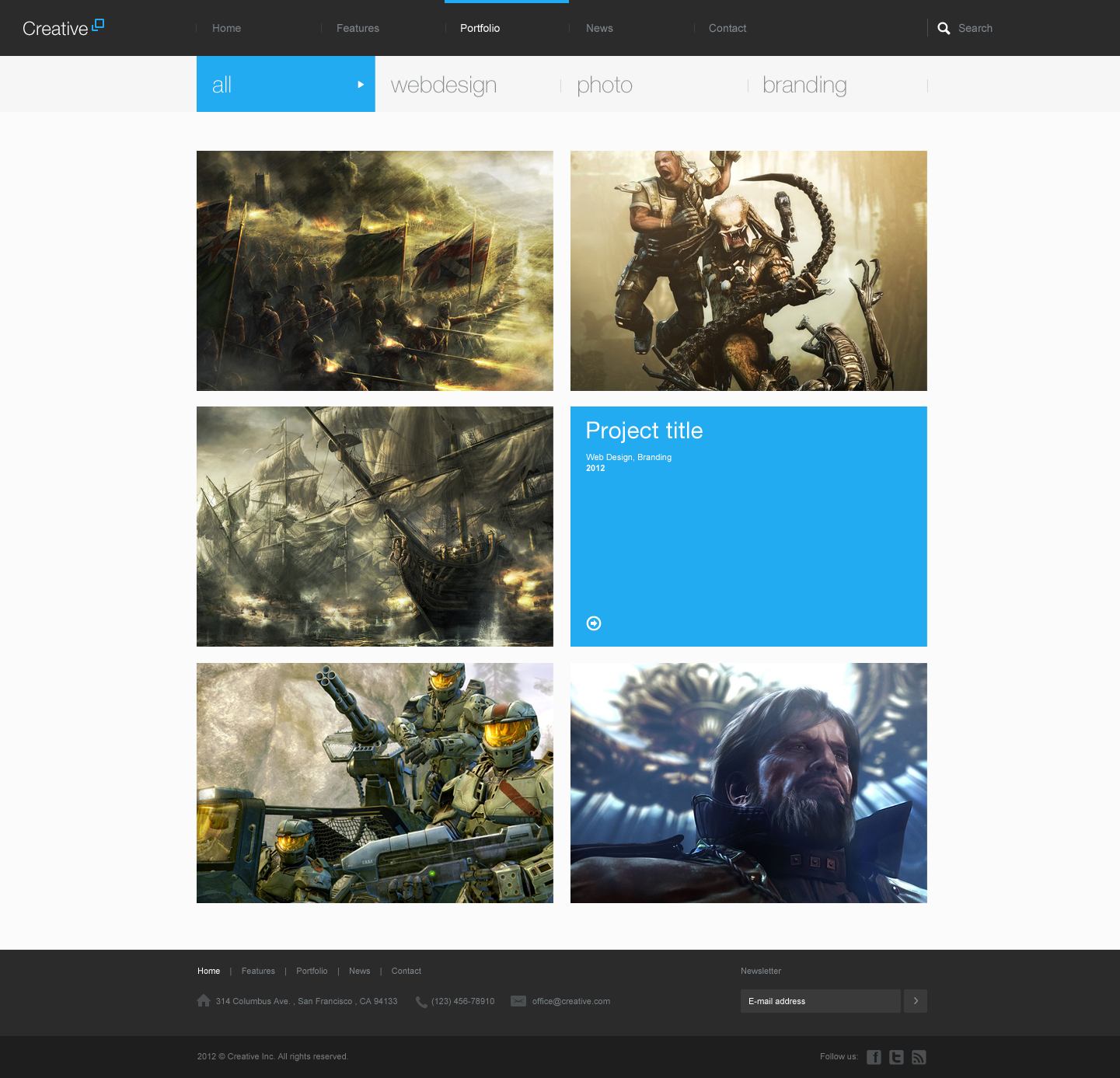
Task: Click footer Features link
Action: coord(258,971)
